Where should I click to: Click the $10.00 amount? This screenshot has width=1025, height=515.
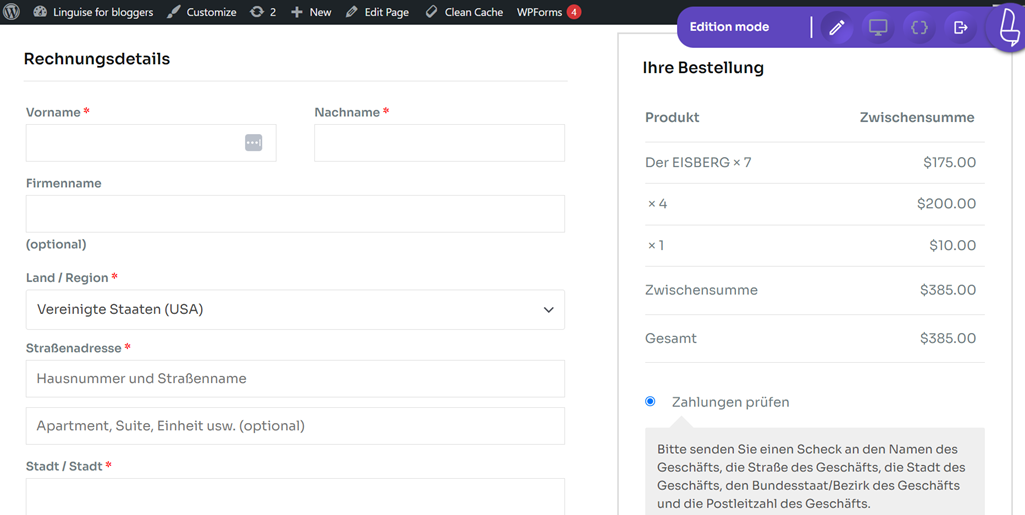pyautogui.click(x=952, y=246)
